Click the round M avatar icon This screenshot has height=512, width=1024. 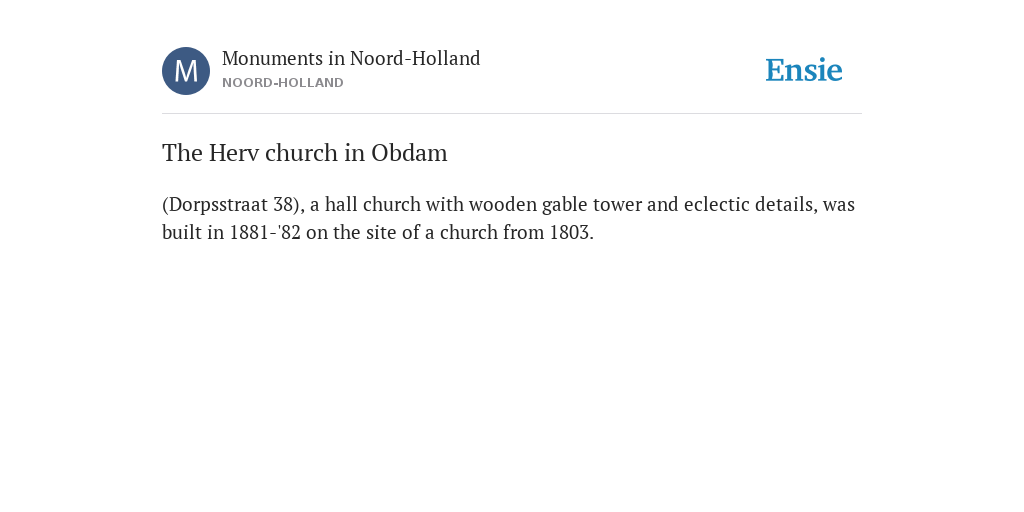186,71
